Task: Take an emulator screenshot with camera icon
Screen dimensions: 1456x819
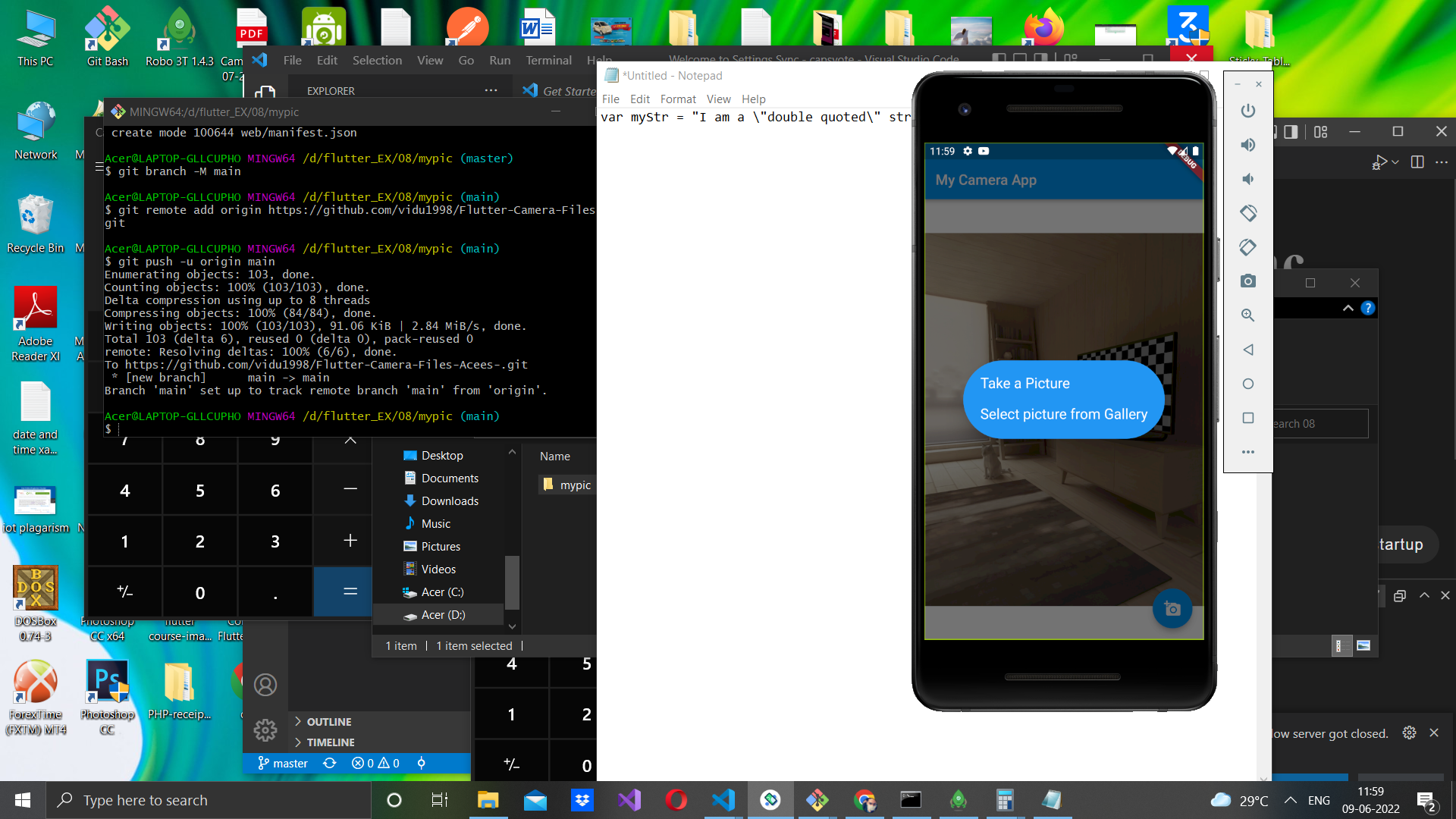Action: tap(1247, 281)
